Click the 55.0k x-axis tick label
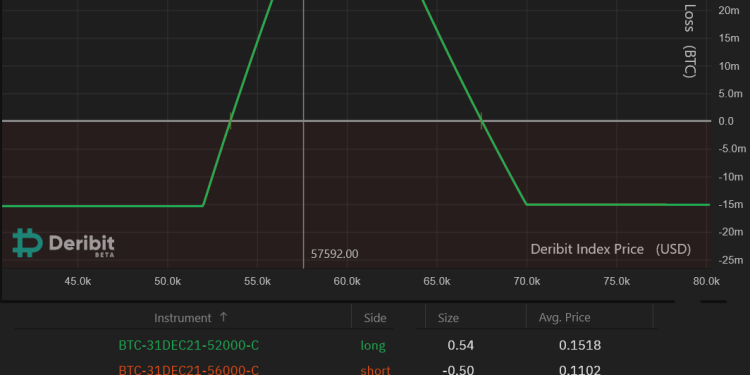The width and height of the screenshot is (750, 375). [257, 282]
